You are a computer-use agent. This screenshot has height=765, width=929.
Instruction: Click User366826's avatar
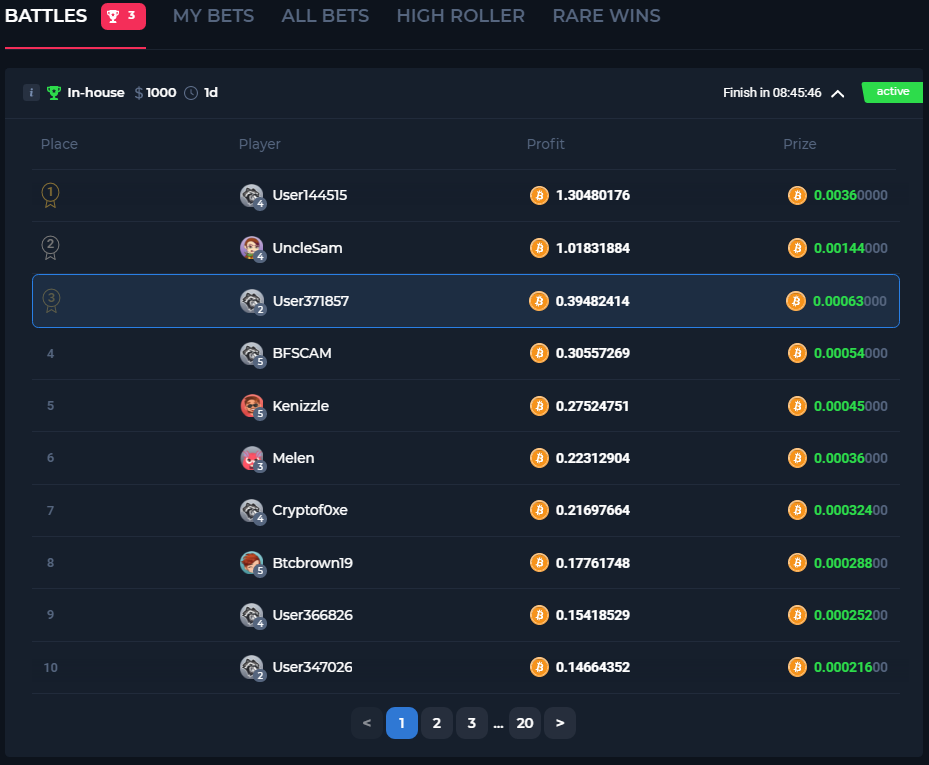point(252,615)
